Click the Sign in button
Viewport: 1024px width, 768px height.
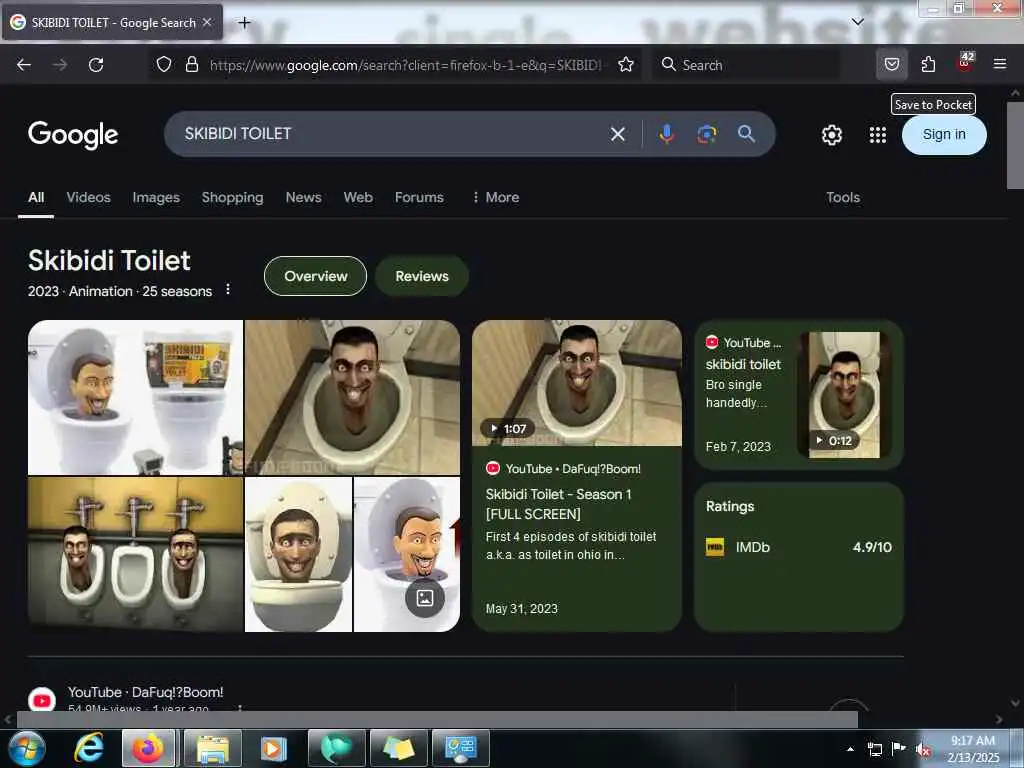point(944,135)
